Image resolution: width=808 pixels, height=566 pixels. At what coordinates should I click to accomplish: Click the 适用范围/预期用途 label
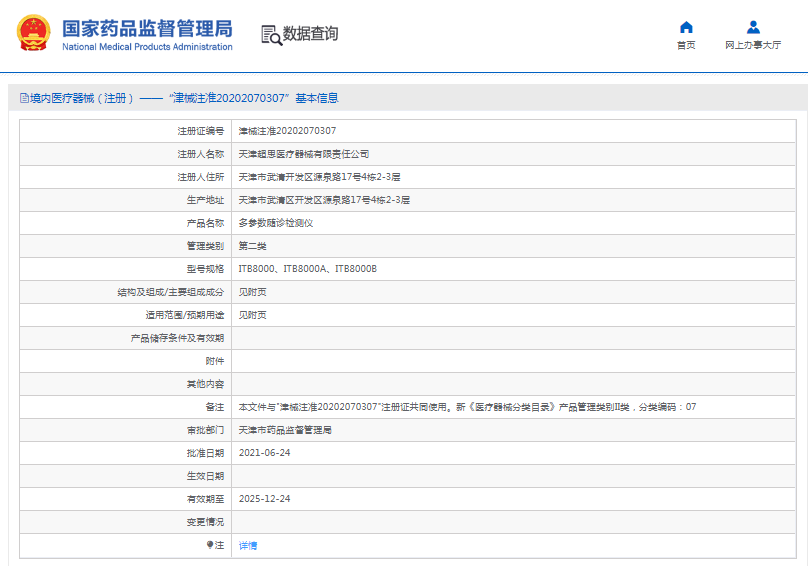[185, 315]
